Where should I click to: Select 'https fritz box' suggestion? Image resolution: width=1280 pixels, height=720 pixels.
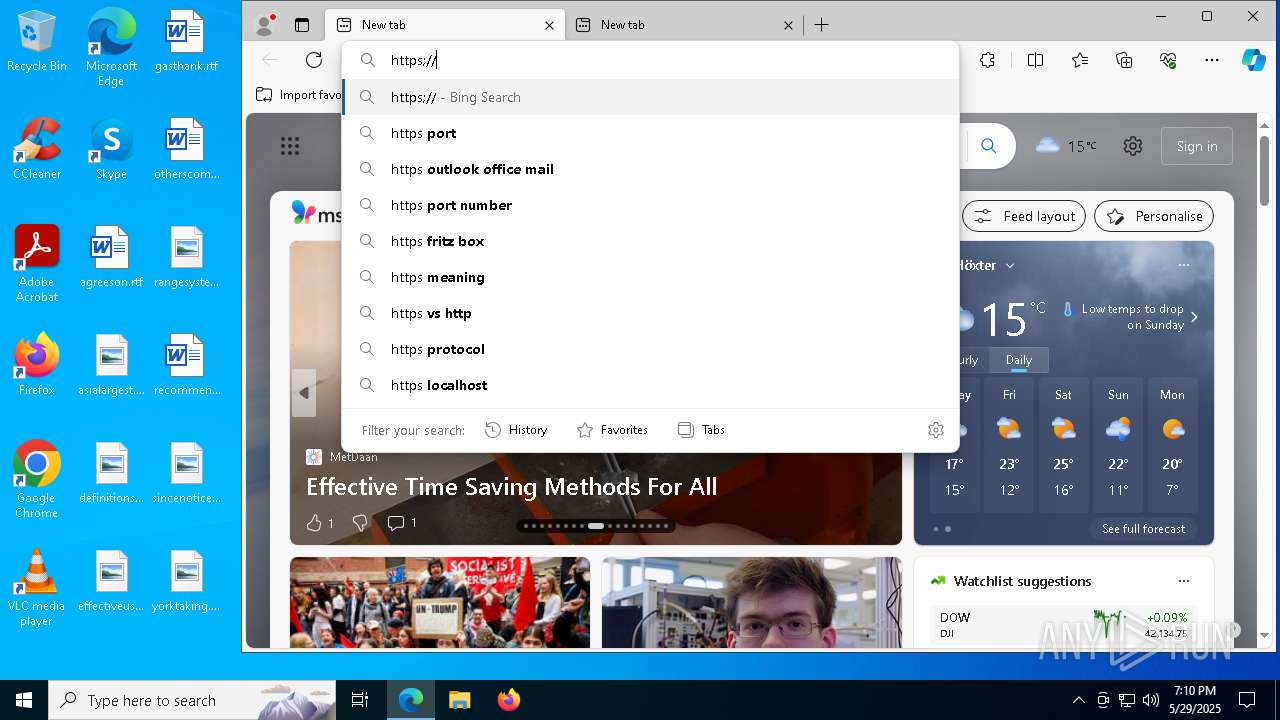tap(650, 241)
